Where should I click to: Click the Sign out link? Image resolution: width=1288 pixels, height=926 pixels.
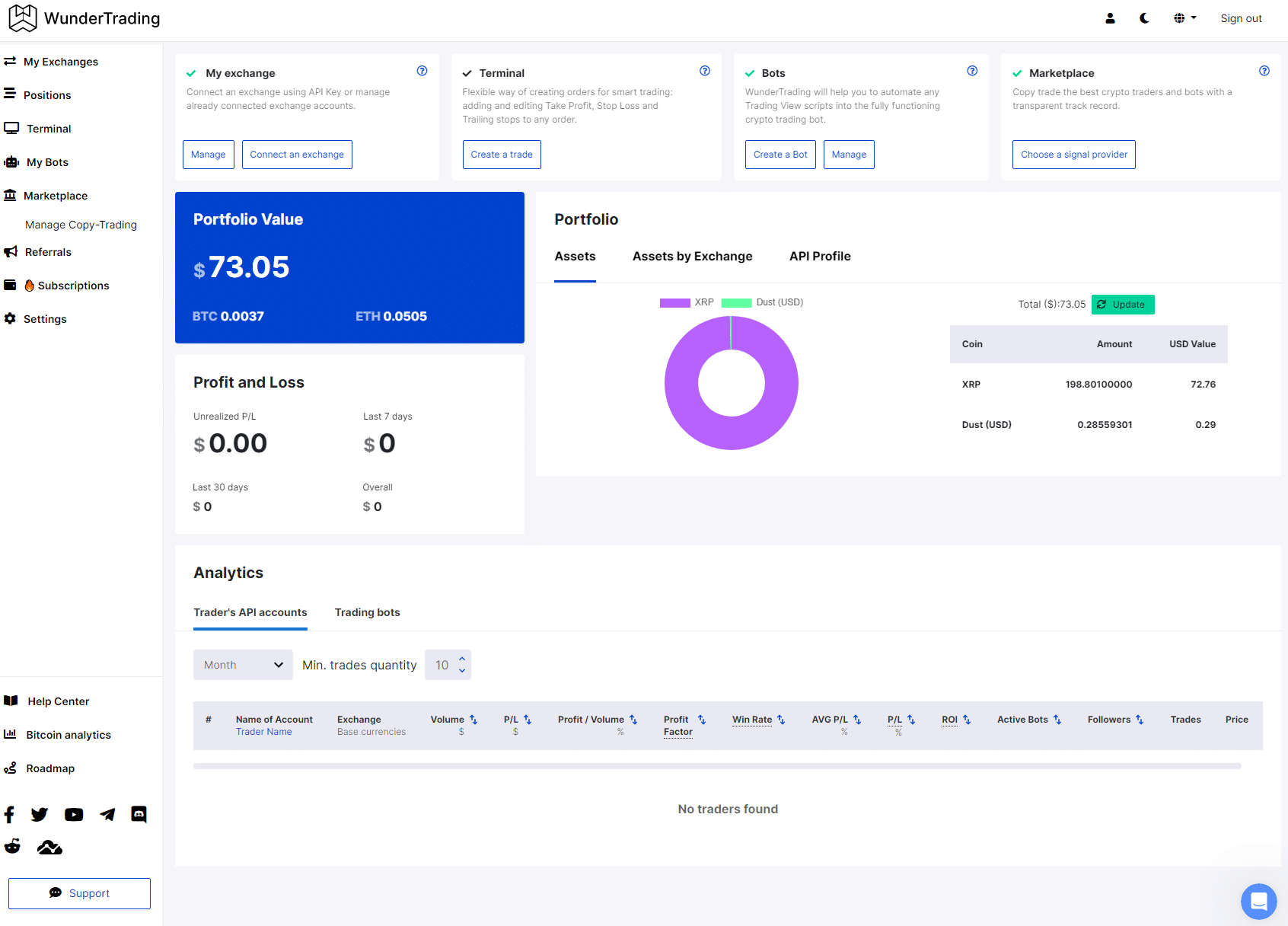point(1241,18)
